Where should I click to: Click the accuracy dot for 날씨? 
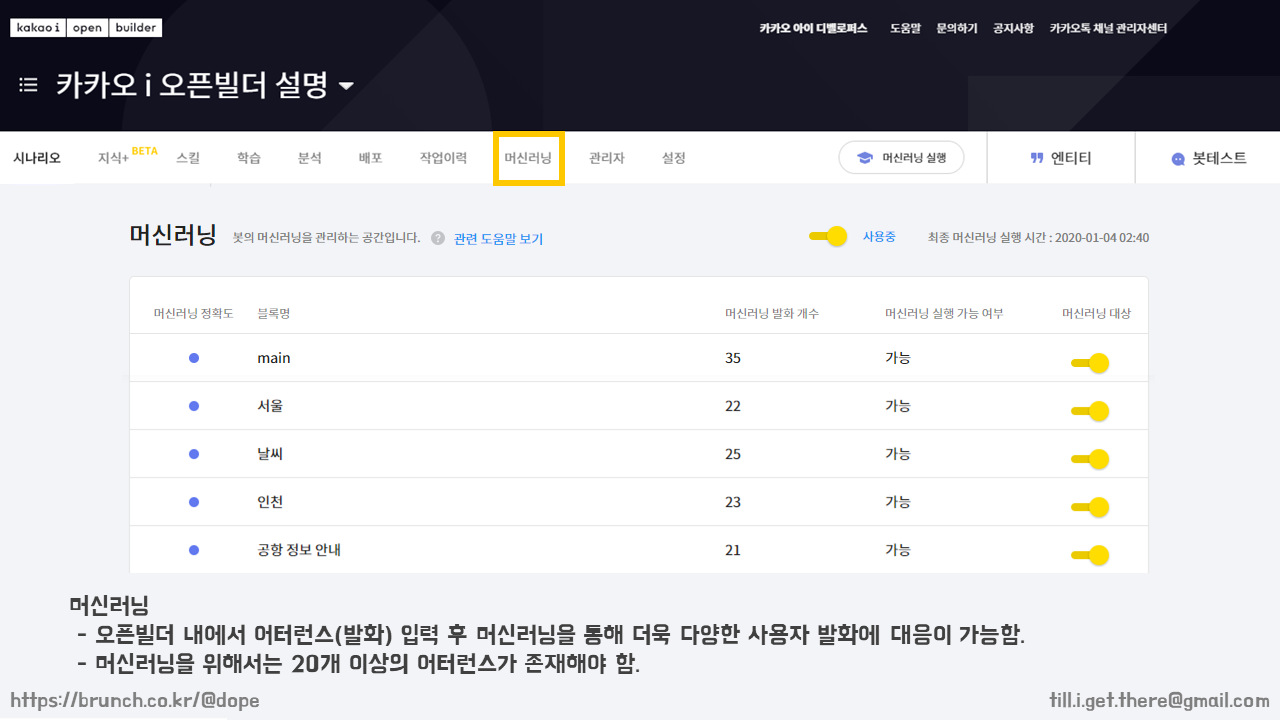click(194, 454)
